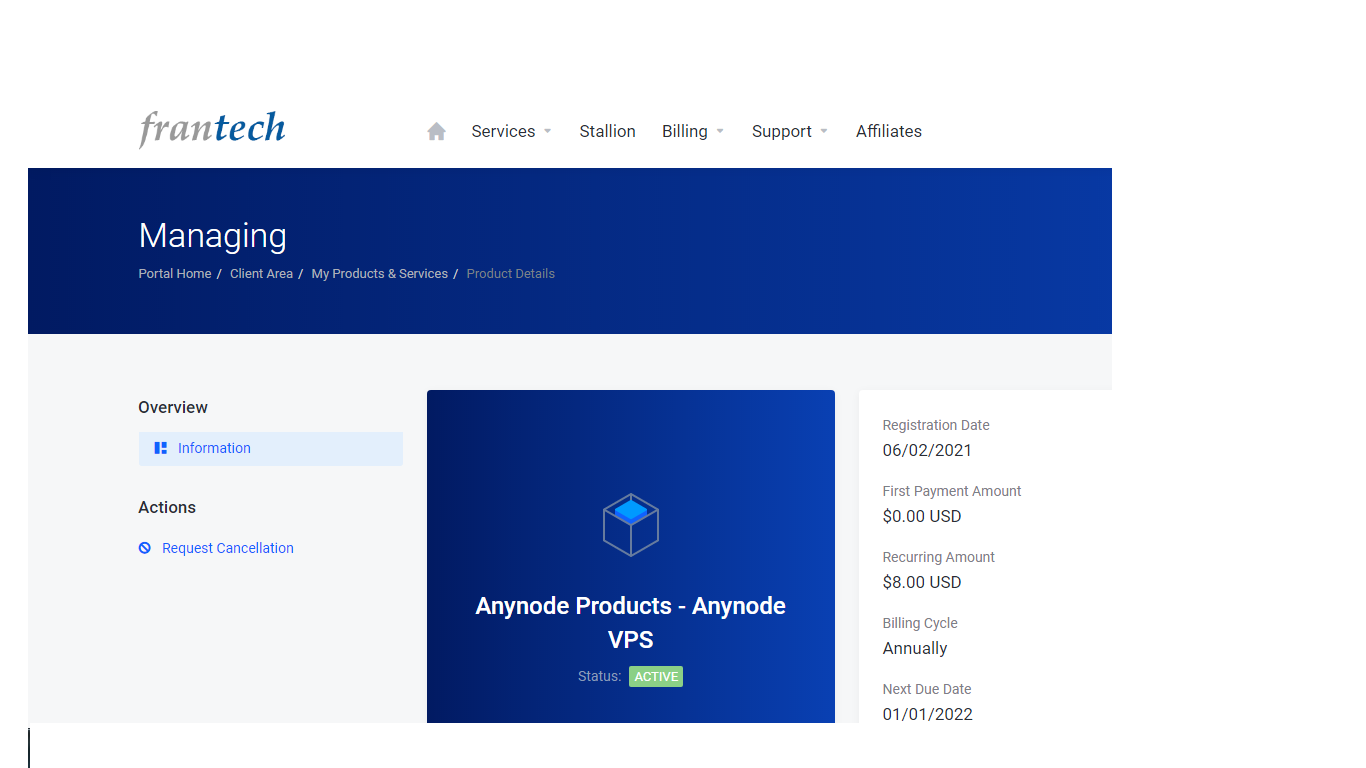Select Information in the Overview sidebar
1366x768 pixels.
pyautogui.click(x=214, y=448)
